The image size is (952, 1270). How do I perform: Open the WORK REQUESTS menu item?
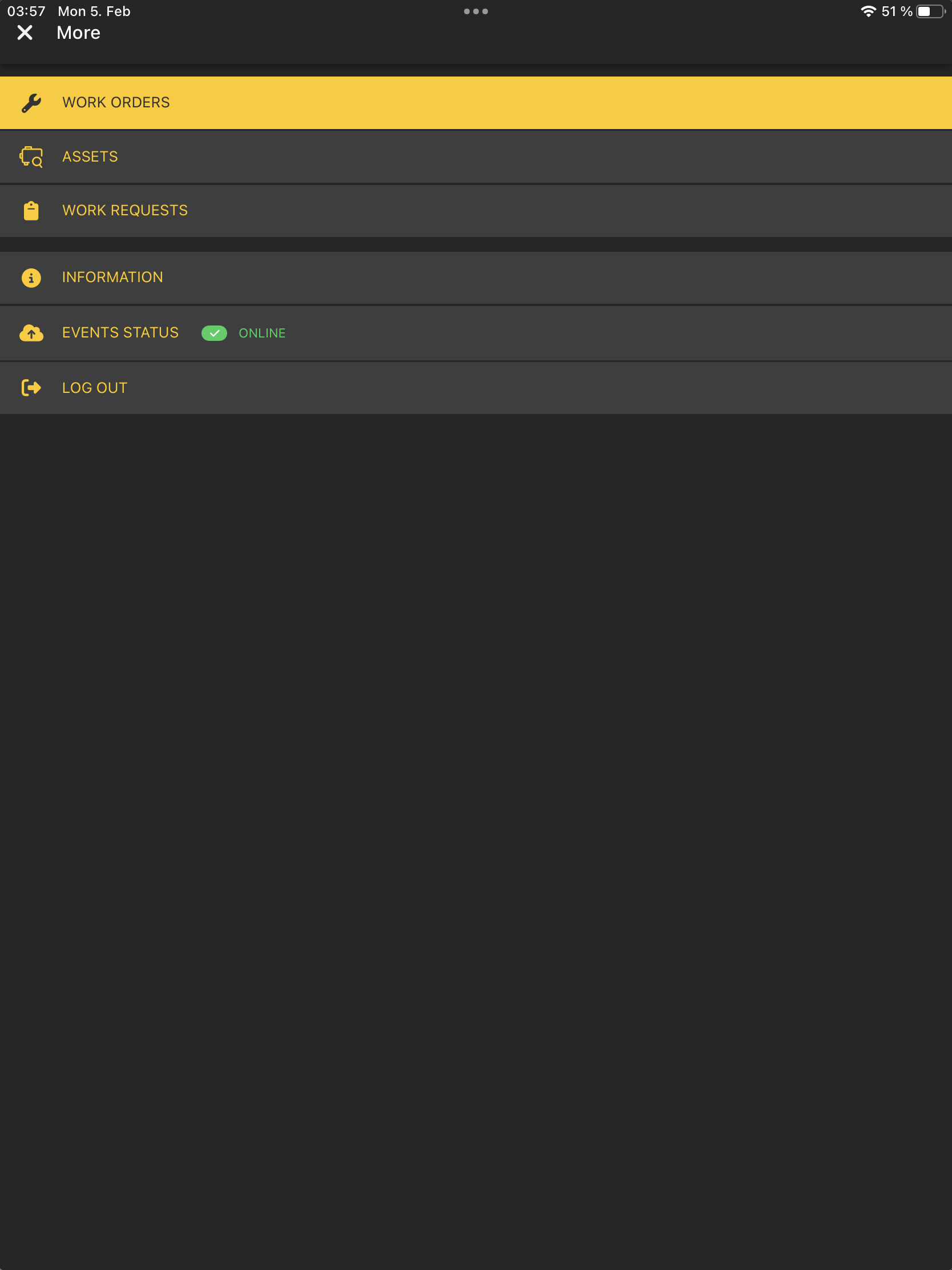pyautogui.click(x=475, y=211)
